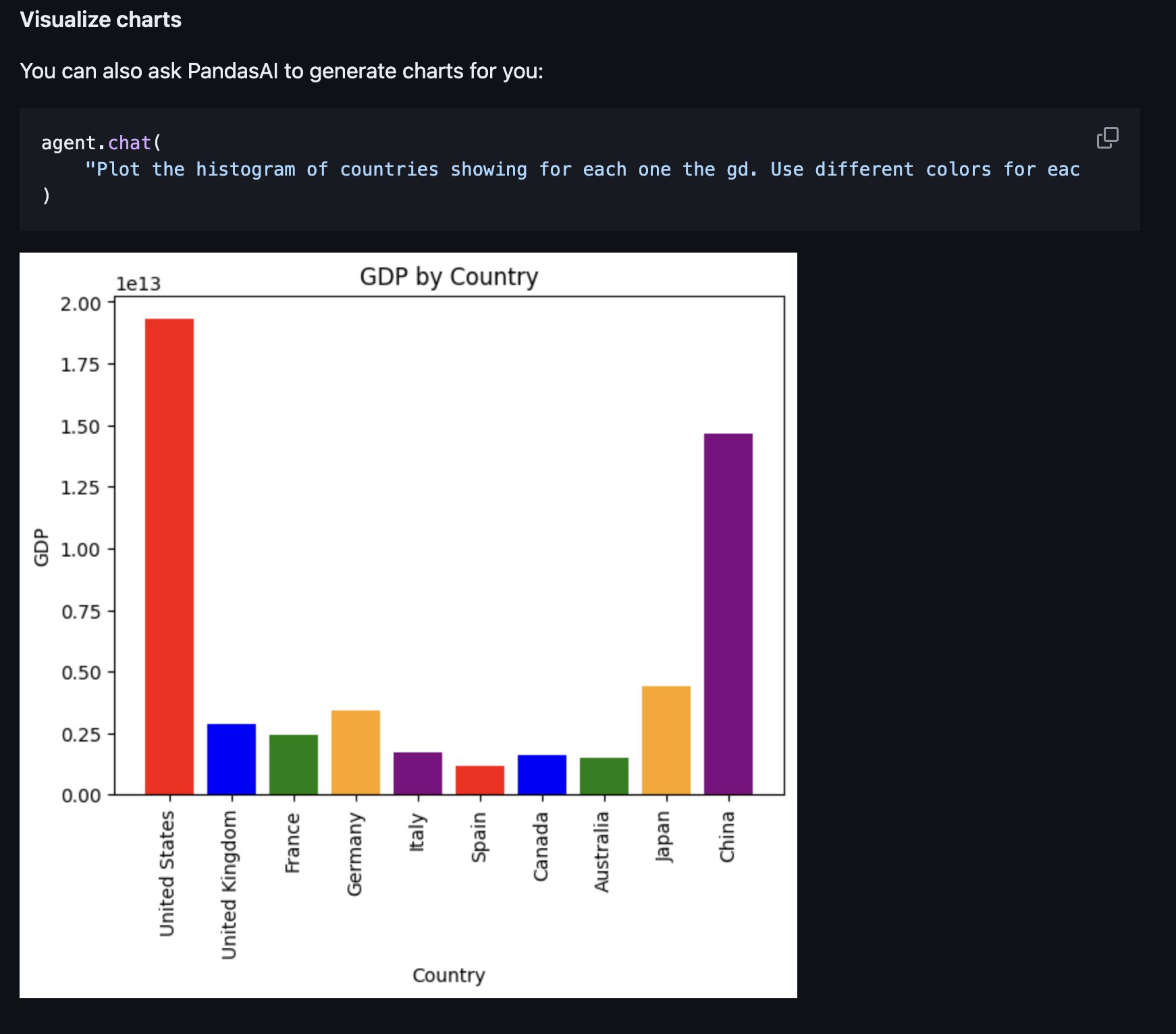The image size is (1176, 1034).
Task: Click the 'United States' axis tick label
Action: [x=167, y=874]
